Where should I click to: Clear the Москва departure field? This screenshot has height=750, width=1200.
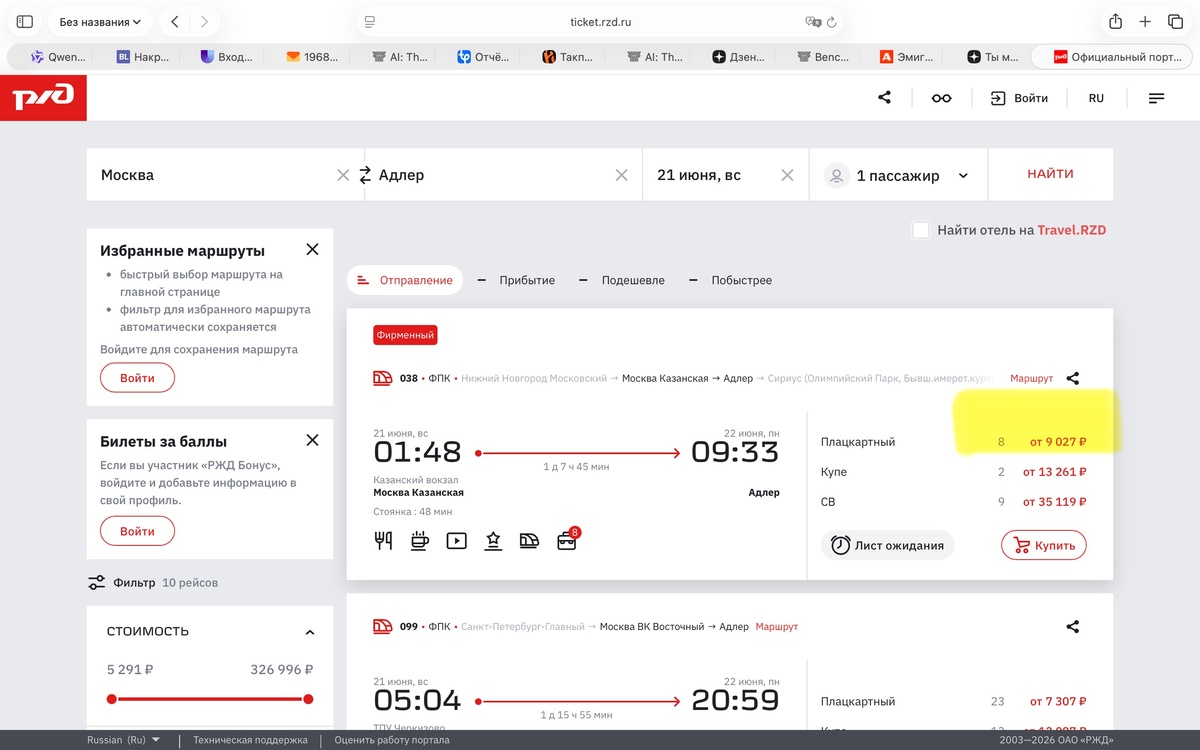[343, 175]
